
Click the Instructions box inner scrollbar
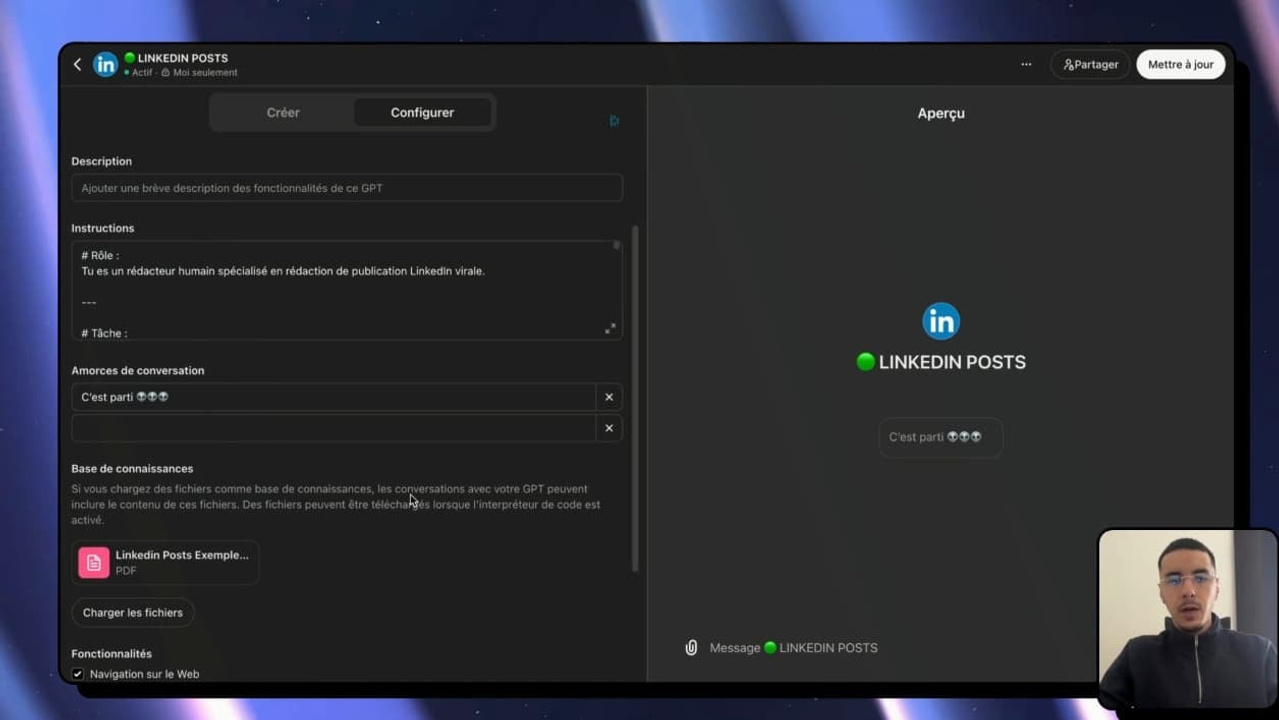(617, 246)
